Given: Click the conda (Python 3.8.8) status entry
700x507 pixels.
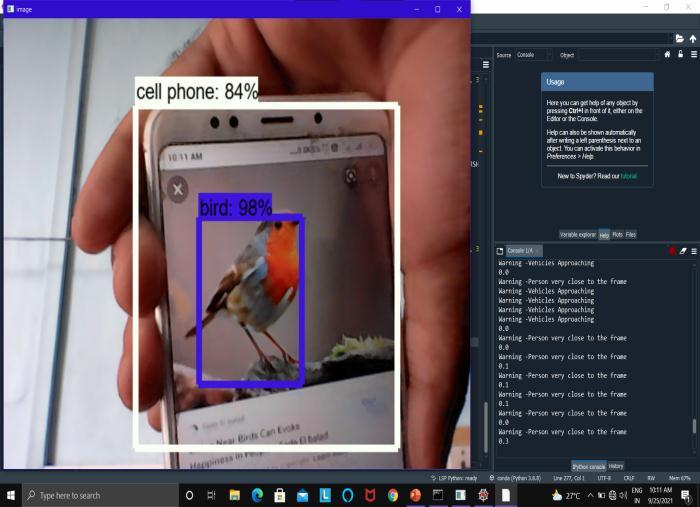Looking at the screenshot, I should coord(515,478).
